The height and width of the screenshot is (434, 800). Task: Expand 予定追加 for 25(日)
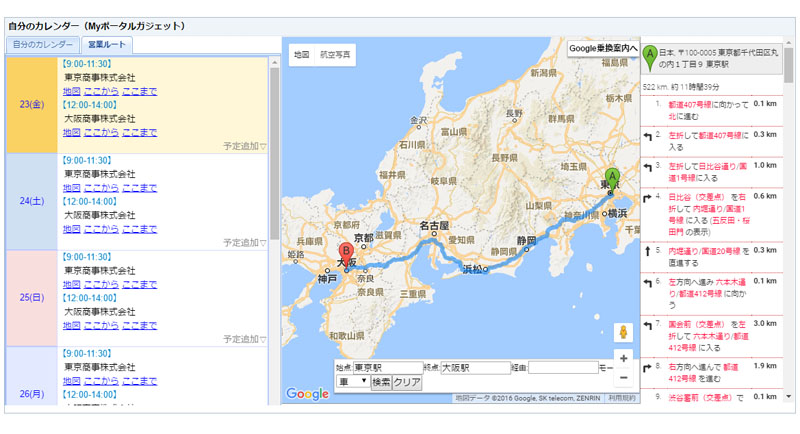tap(244, 339)
